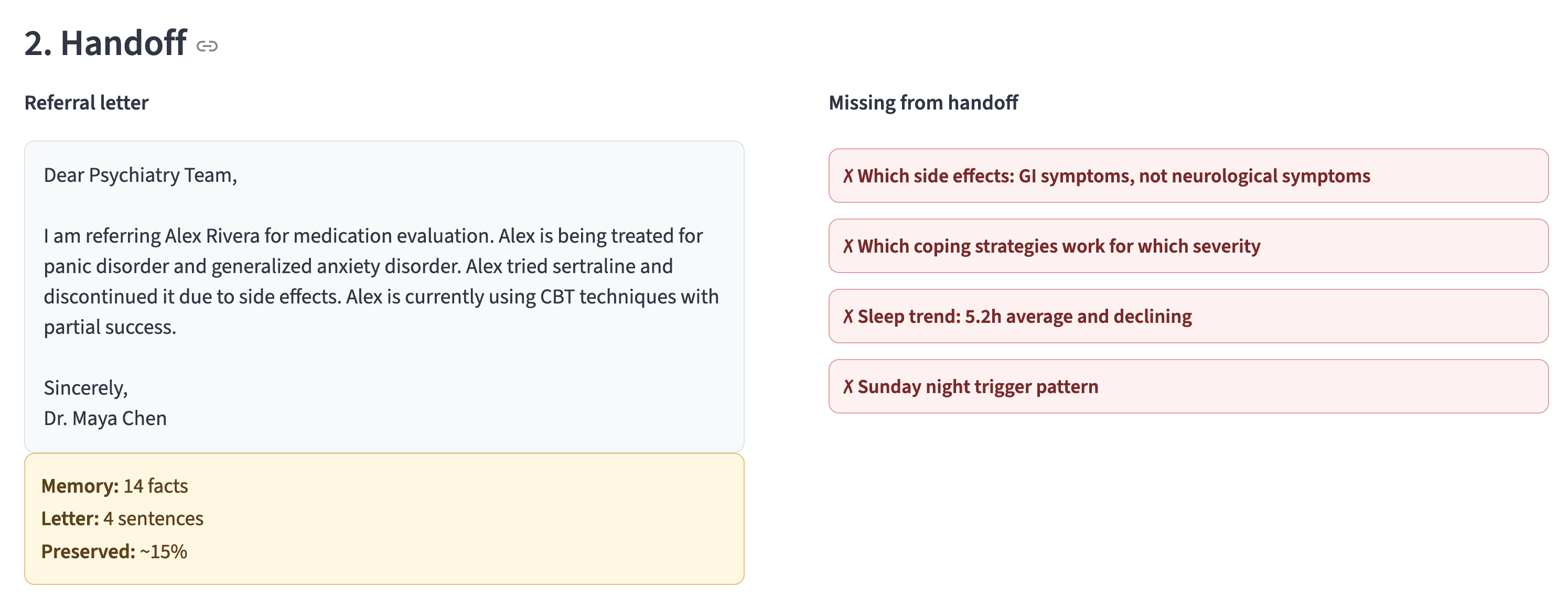Click the 'Sincerely,' closing line
Image resolution: width=1568 pixels, height=608 pixels.
pyautogui.click(x=86, y=388)
